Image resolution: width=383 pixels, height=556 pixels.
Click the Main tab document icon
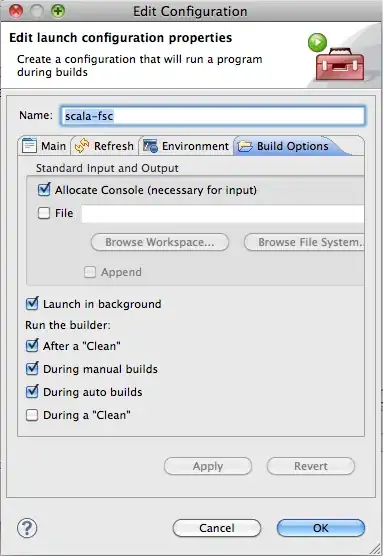tap(29, 146)
